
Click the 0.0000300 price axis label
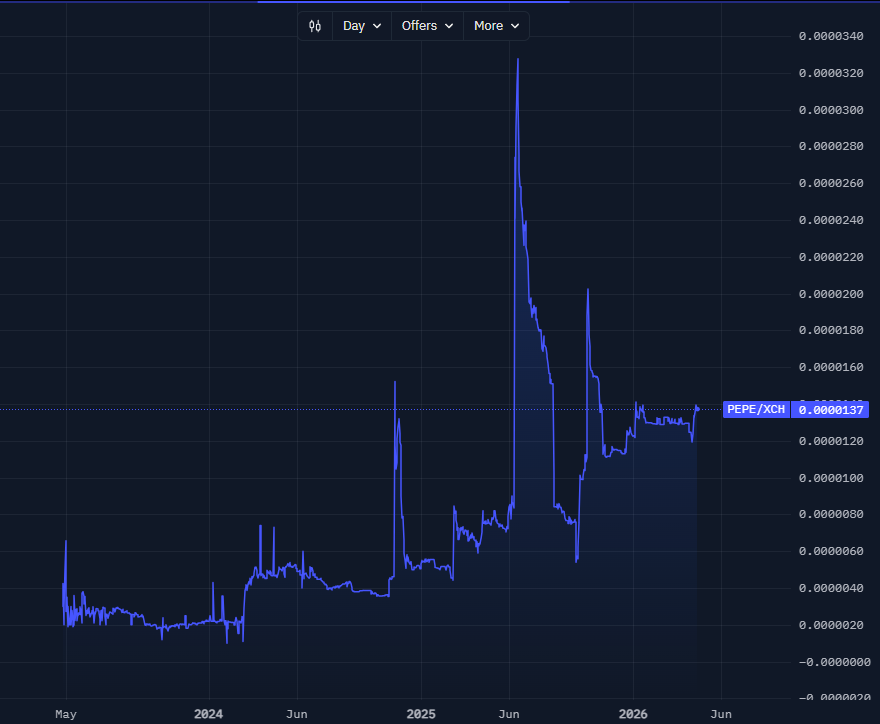pos(831,110)
